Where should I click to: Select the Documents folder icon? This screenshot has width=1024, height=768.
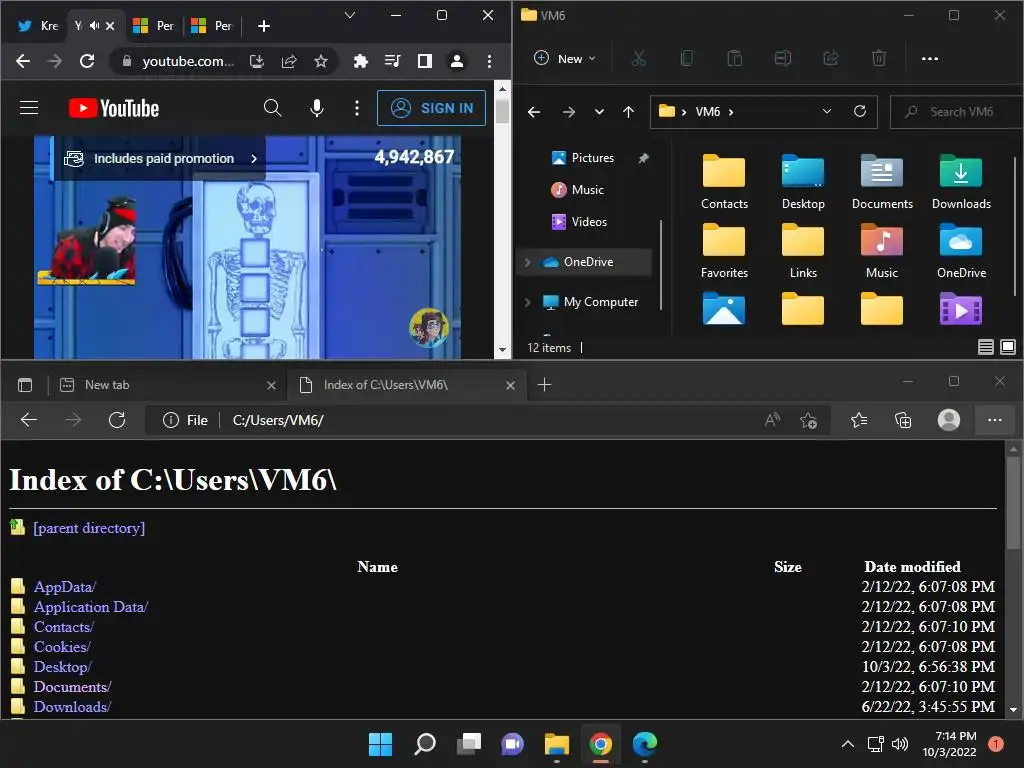click(882, 182)
